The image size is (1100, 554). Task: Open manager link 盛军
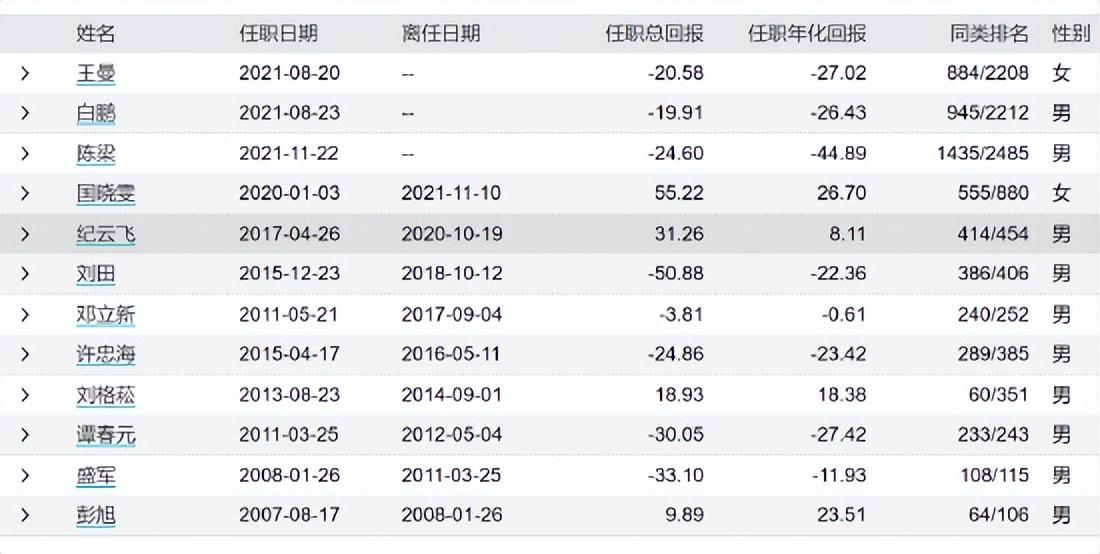pos(96,475)
